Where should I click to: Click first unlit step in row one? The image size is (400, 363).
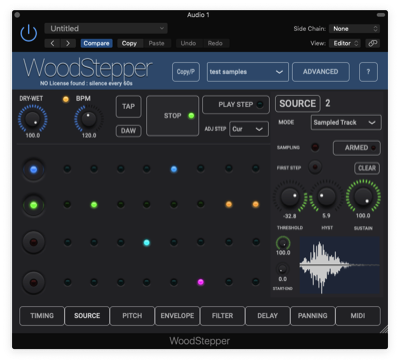click(67, 169)
